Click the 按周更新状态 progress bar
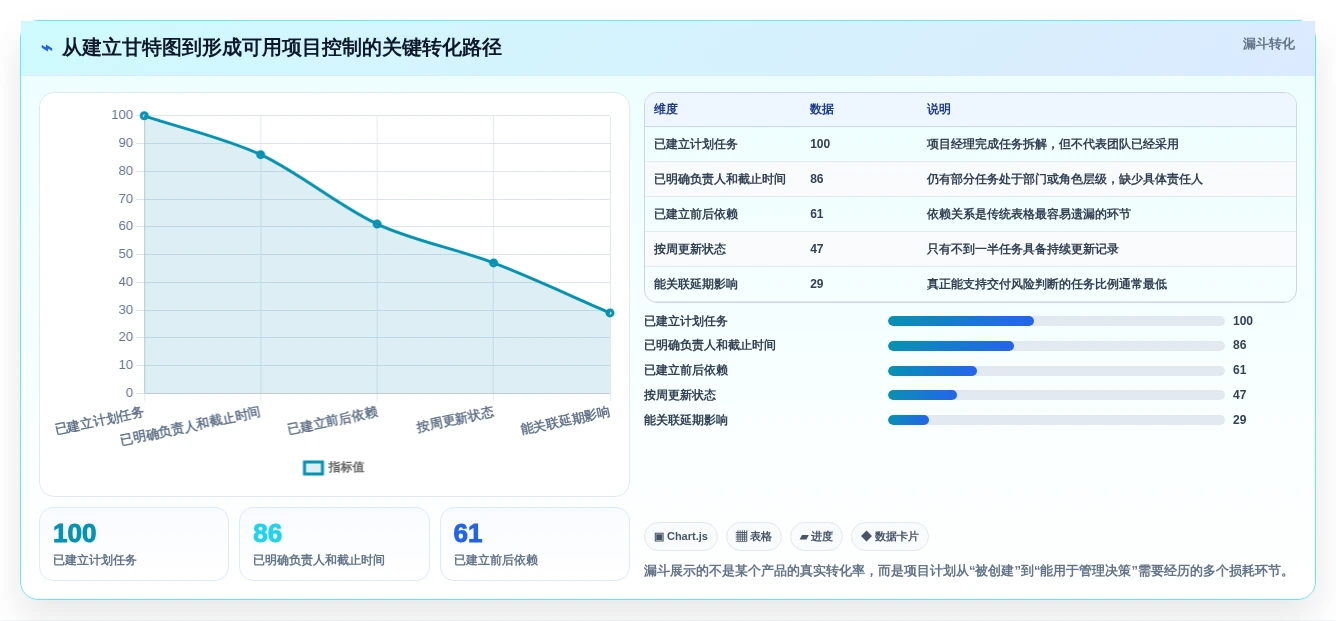The width and height of the screenshot is (1336, 621). [x=1056, y=395]
